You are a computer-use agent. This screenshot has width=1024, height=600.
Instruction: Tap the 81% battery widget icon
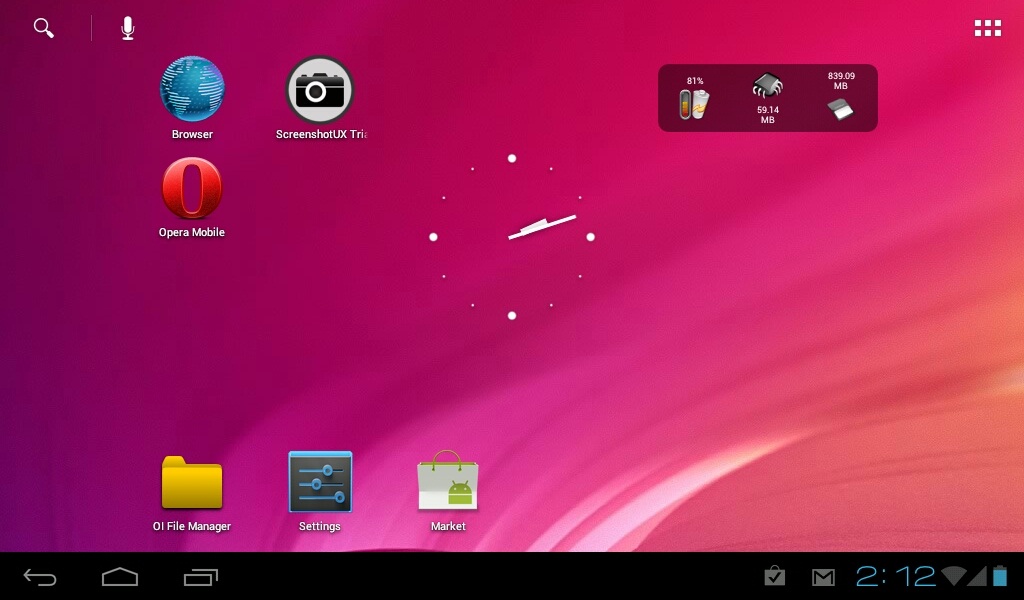click(694, 104)
